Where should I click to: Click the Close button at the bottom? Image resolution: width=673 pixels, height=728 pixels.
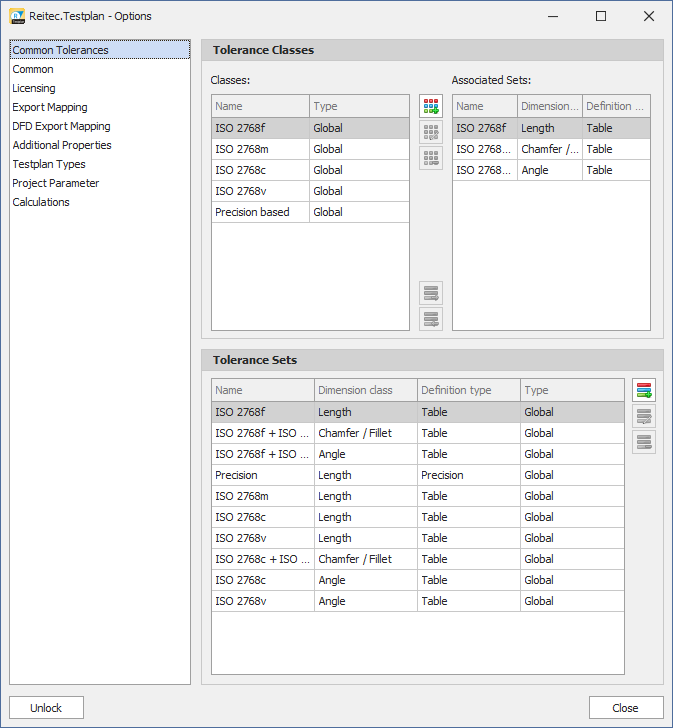[625, 708]
